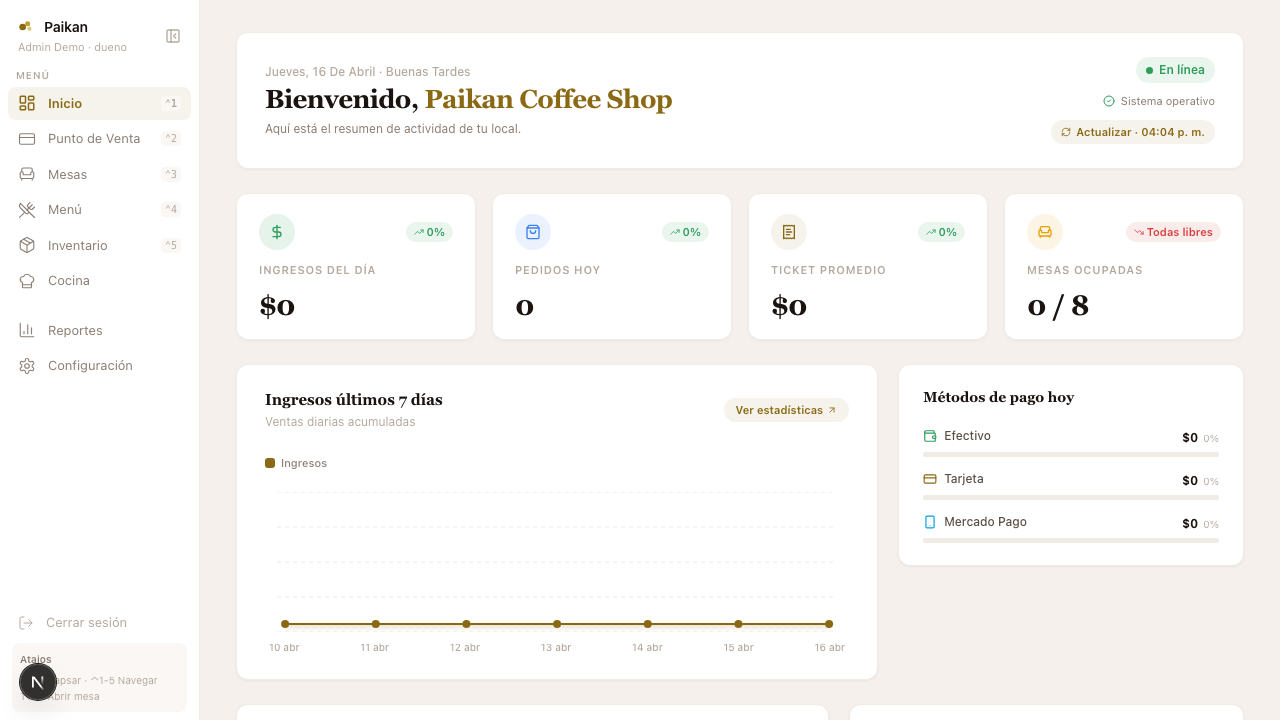Viewport: 1280px width, 720px height.
Task: Click the Reportes bar chart icon
Action: point(27,330)
